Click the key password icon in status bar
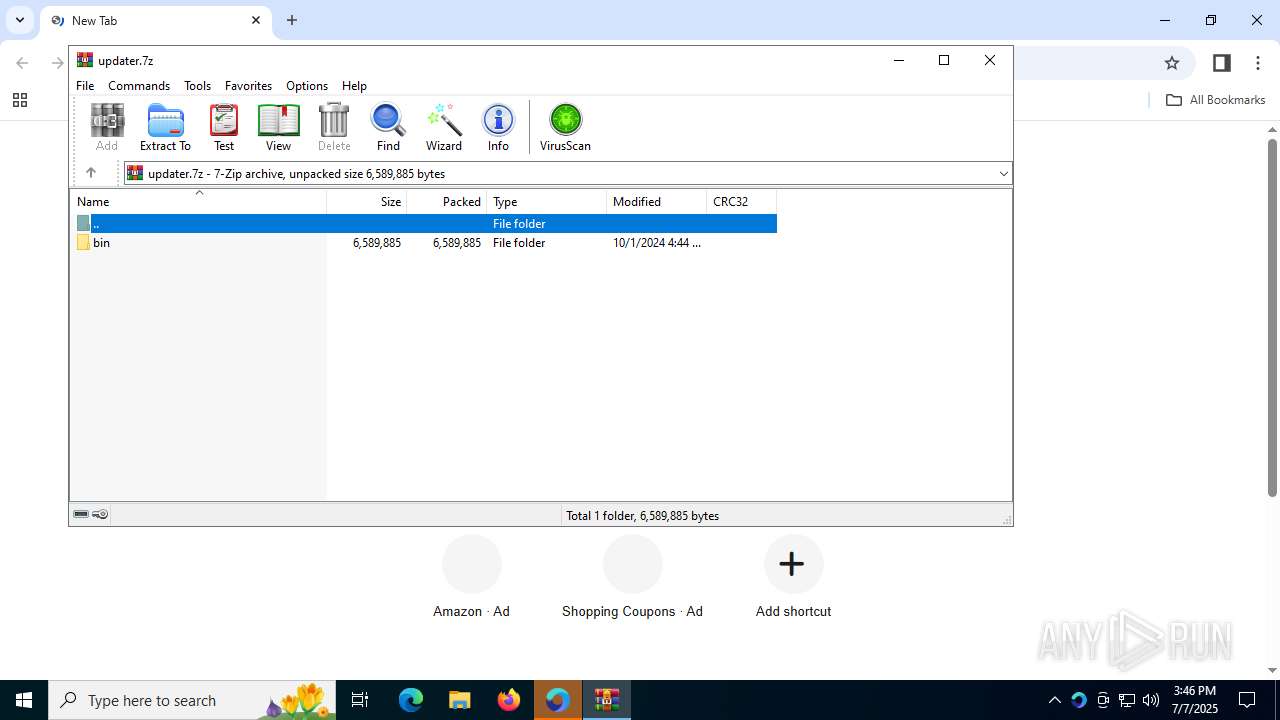 click(100, 514)
